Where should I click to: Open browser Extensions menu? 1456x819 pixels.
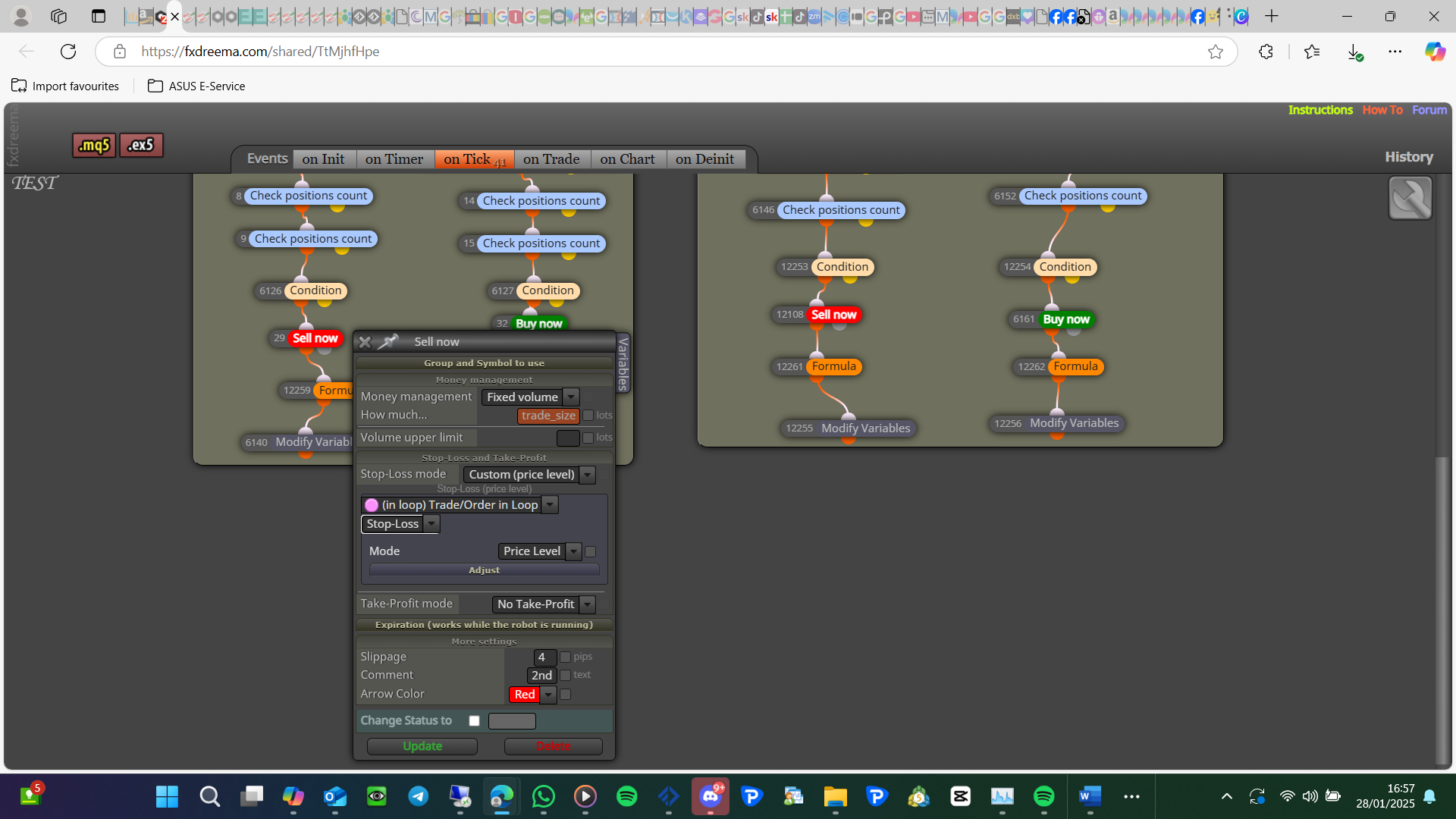pos(1266,52)
